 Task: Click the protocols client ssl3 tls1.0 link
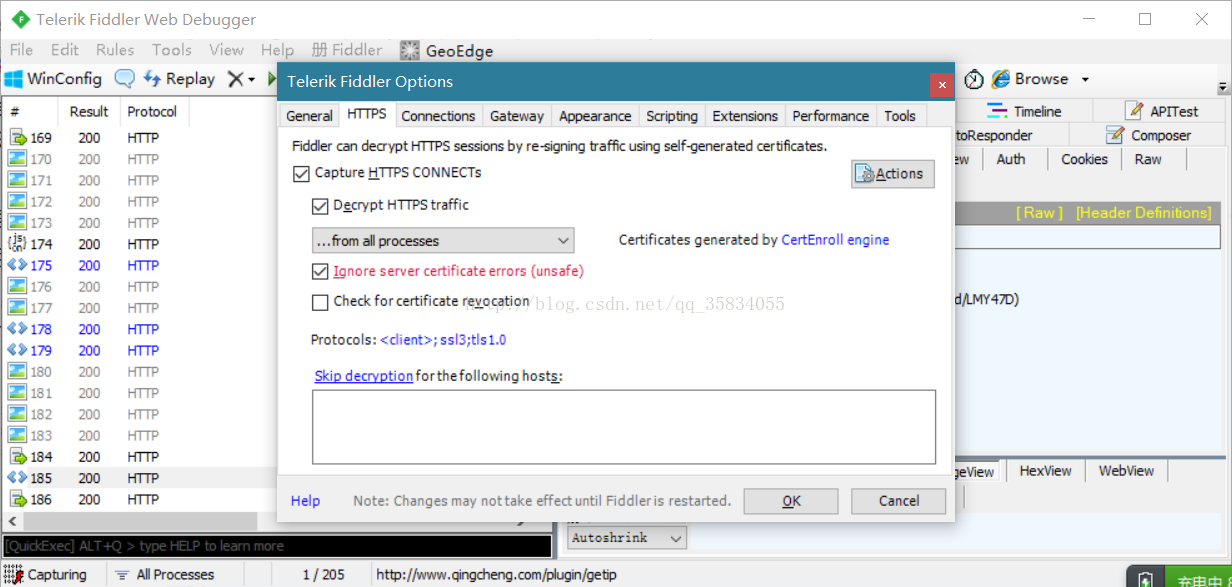443,340
